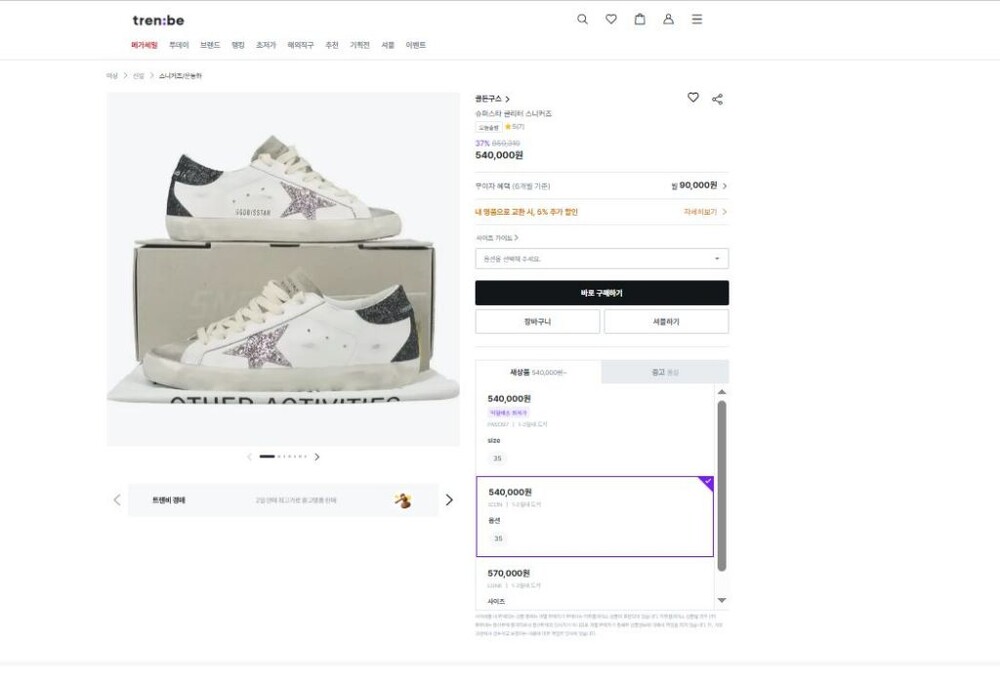Open the hamburger menu icon
The height and width of the screenshot is (683, 1000).
coord(697,19)
